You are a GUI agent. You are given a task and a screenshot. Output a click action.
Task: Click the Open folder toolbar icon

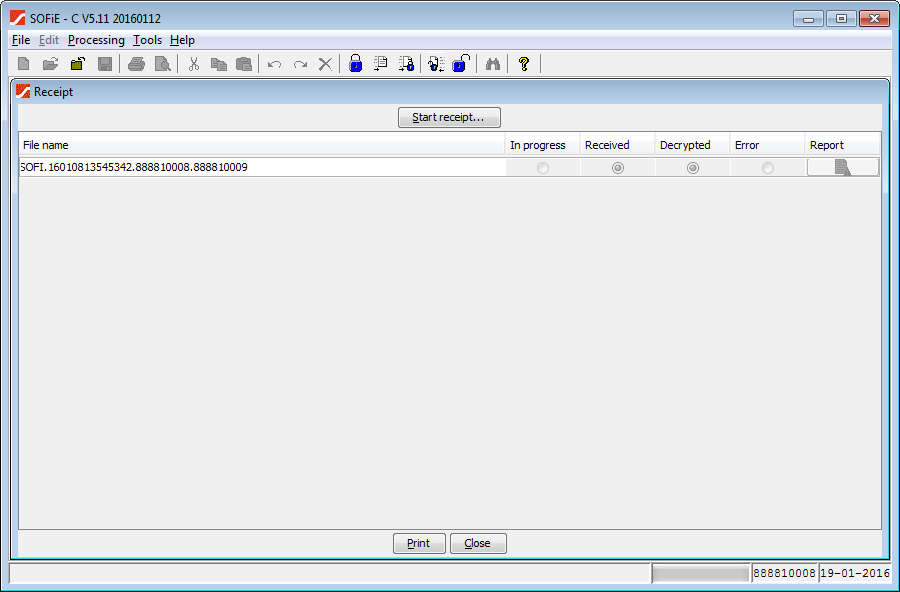50,64
